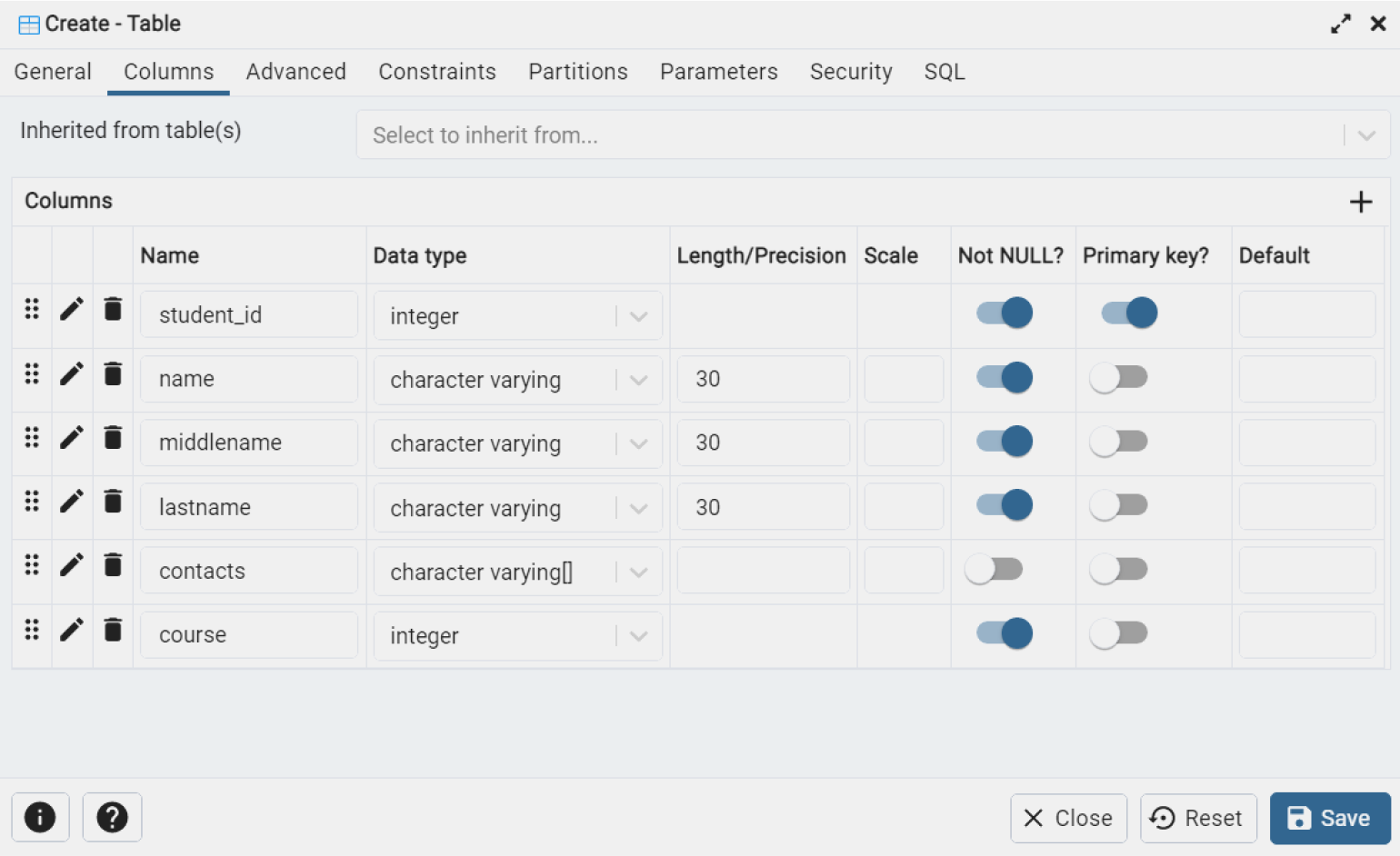Switch to the Partitions tab
The image size is (1400, 856).
[x=578, y=72]
